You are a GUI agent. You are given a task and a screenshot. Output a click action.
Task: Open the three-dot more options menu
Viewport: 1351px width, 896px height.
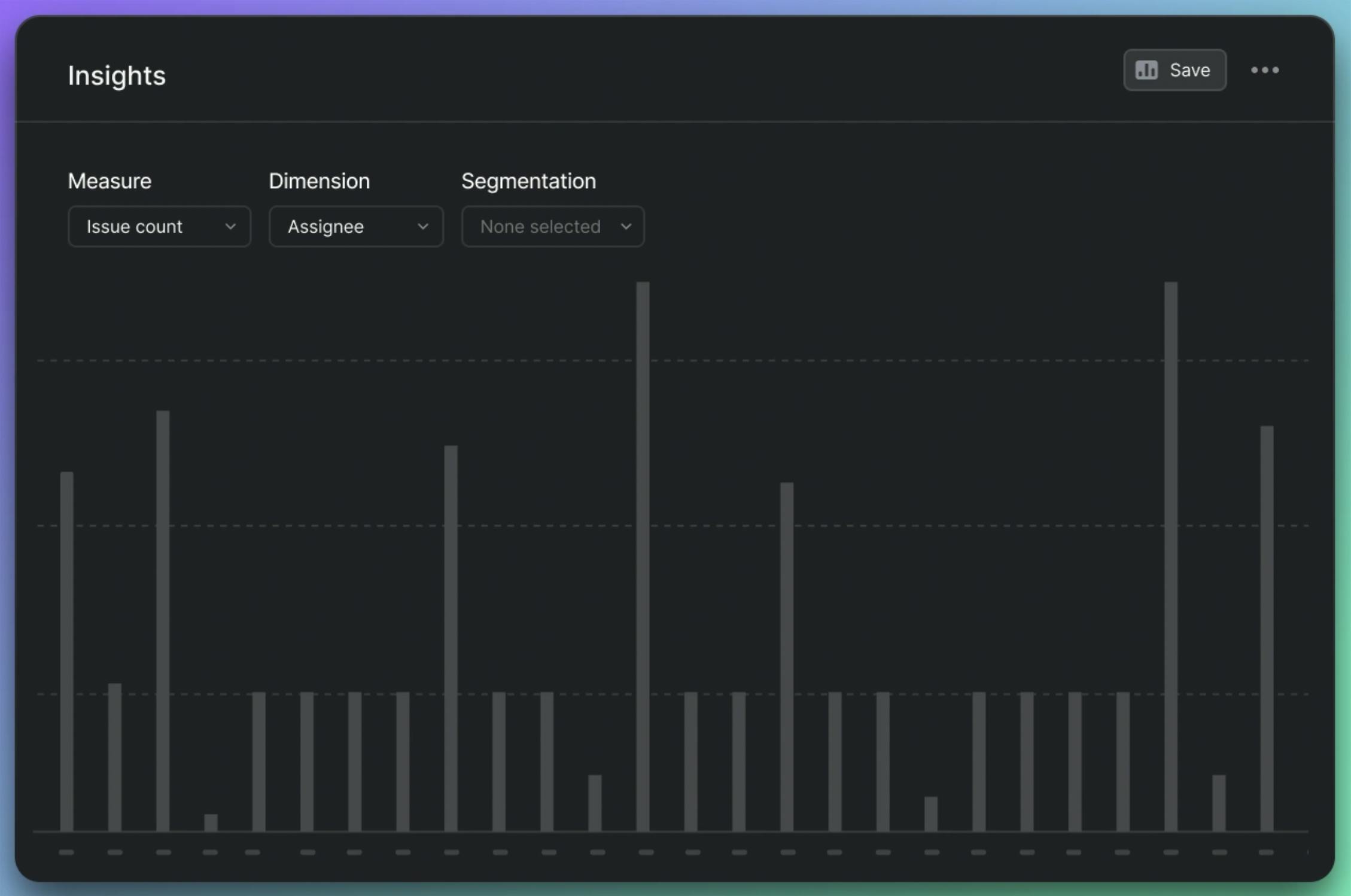pos(1264,70)
